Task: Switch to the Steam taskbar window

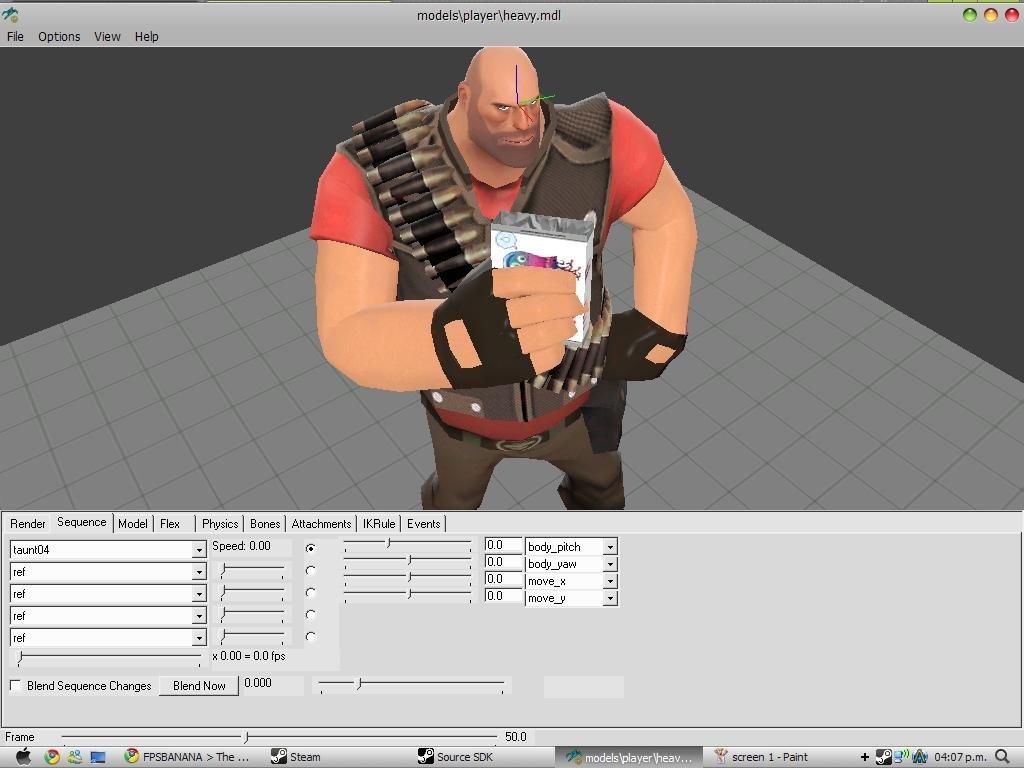Action: (x=296, y=757)
